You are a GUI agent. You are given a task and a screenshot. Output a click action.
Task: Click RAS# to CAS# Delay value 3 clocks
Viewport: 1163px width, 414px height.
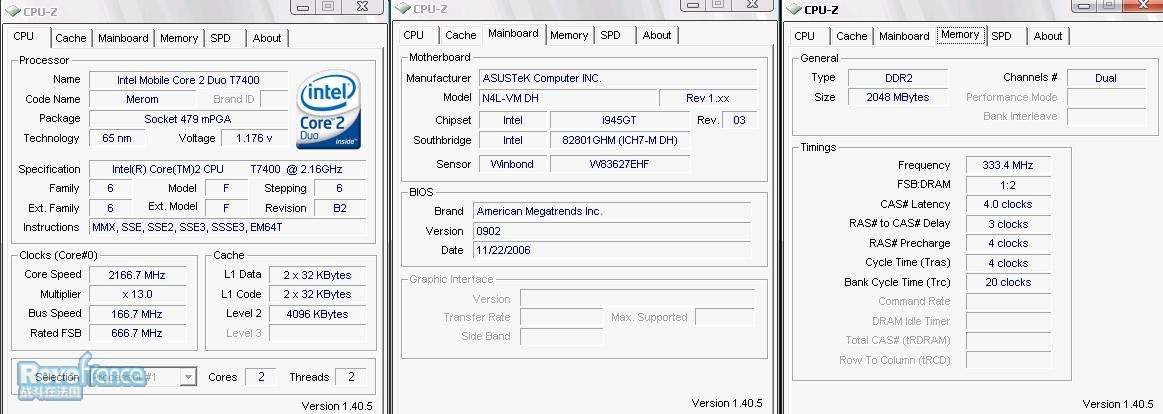[x=1008, y=224]
